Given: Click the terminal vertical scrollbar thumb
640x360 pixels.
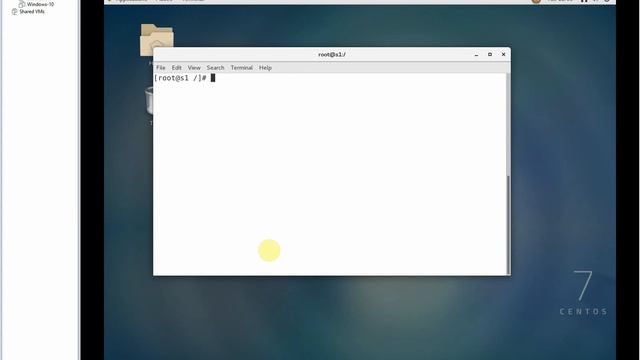Looking at the screenshot, I should point(508,224).
